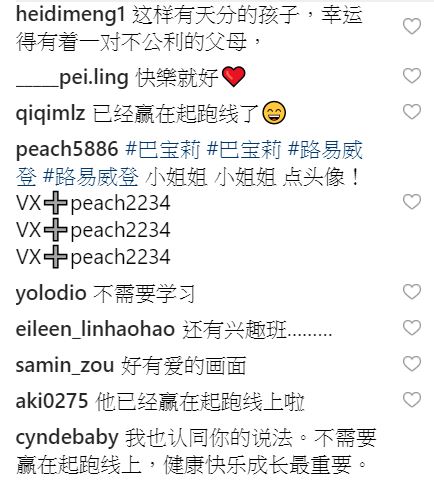Visit the qiqimlz user profile

(50, 113)
